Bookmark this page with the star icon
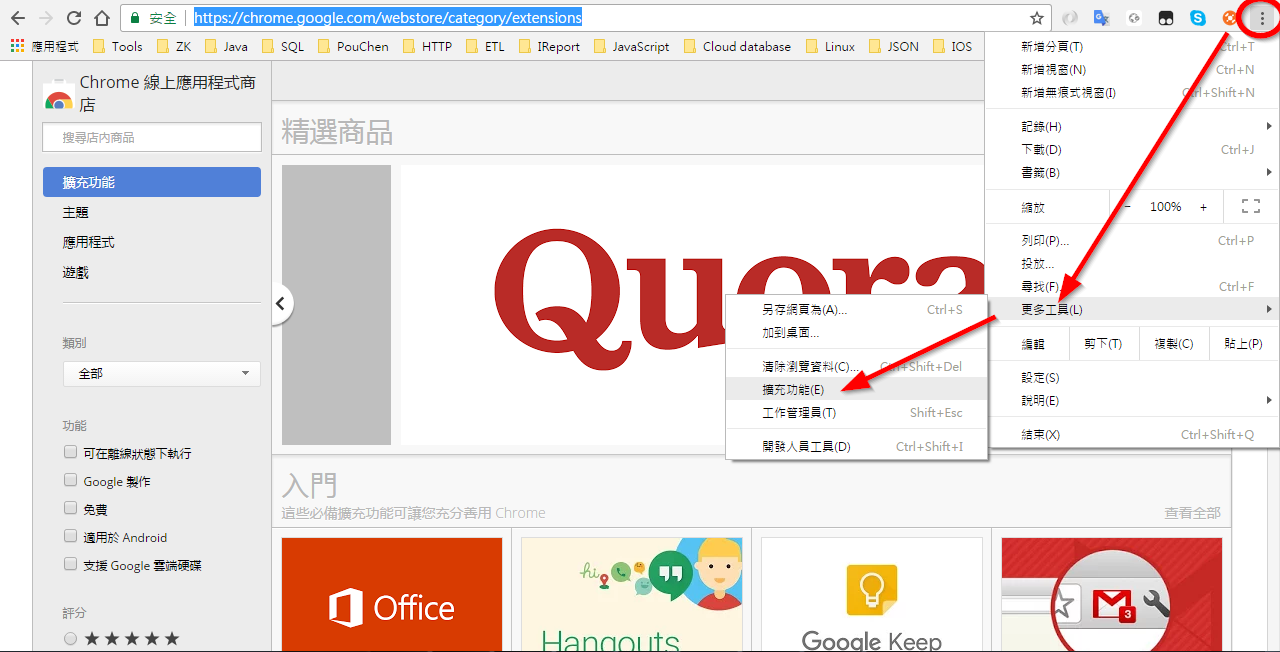The width and height of the screenshot is (1280, 652). pos(1037,18)
